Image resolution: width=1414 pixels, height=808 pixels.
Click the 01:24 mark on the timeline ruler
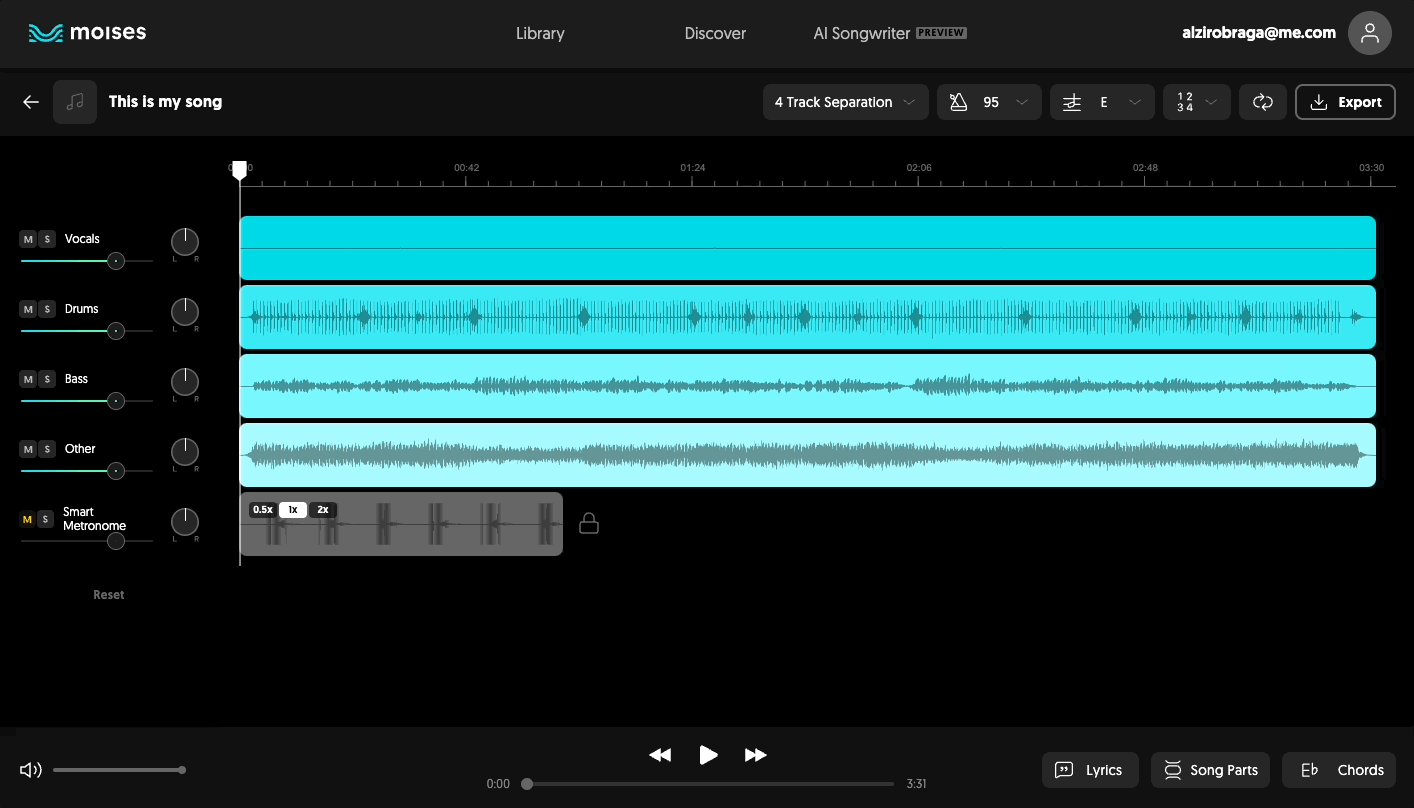(x=693, y=168)
